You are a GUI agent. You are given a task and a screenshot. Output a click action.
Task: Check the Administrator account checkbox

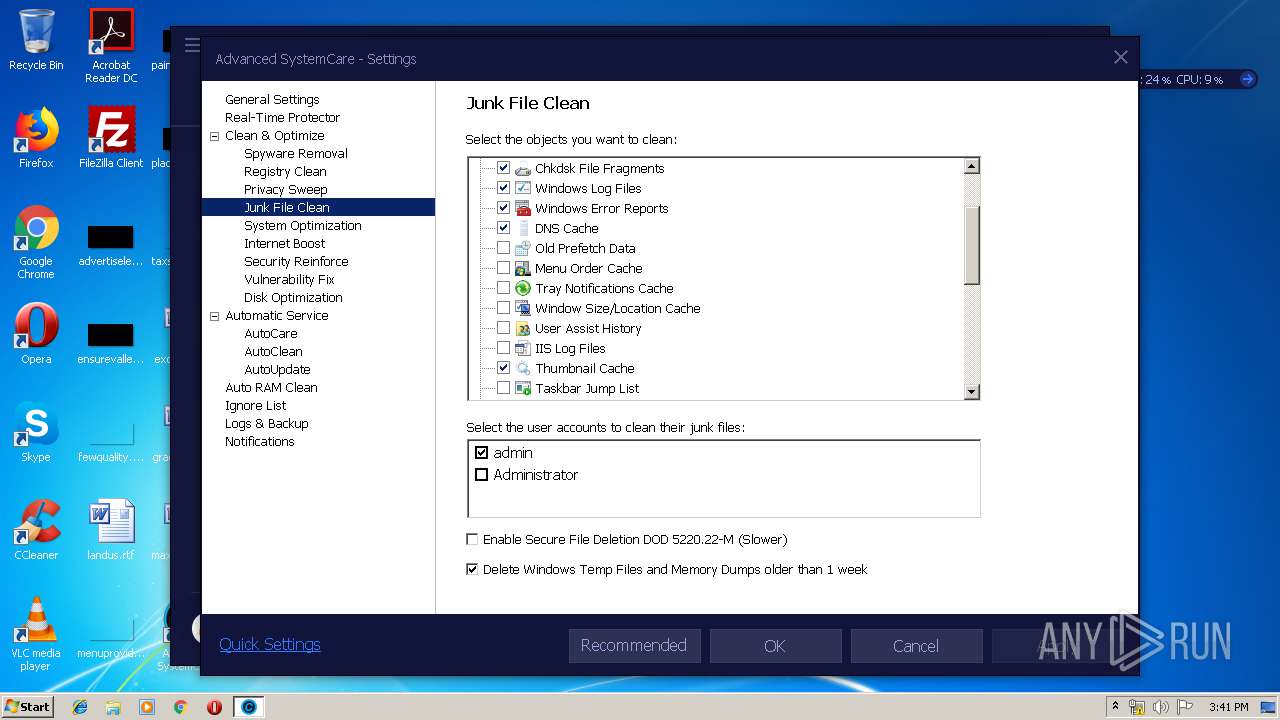[x=482, y=475]
